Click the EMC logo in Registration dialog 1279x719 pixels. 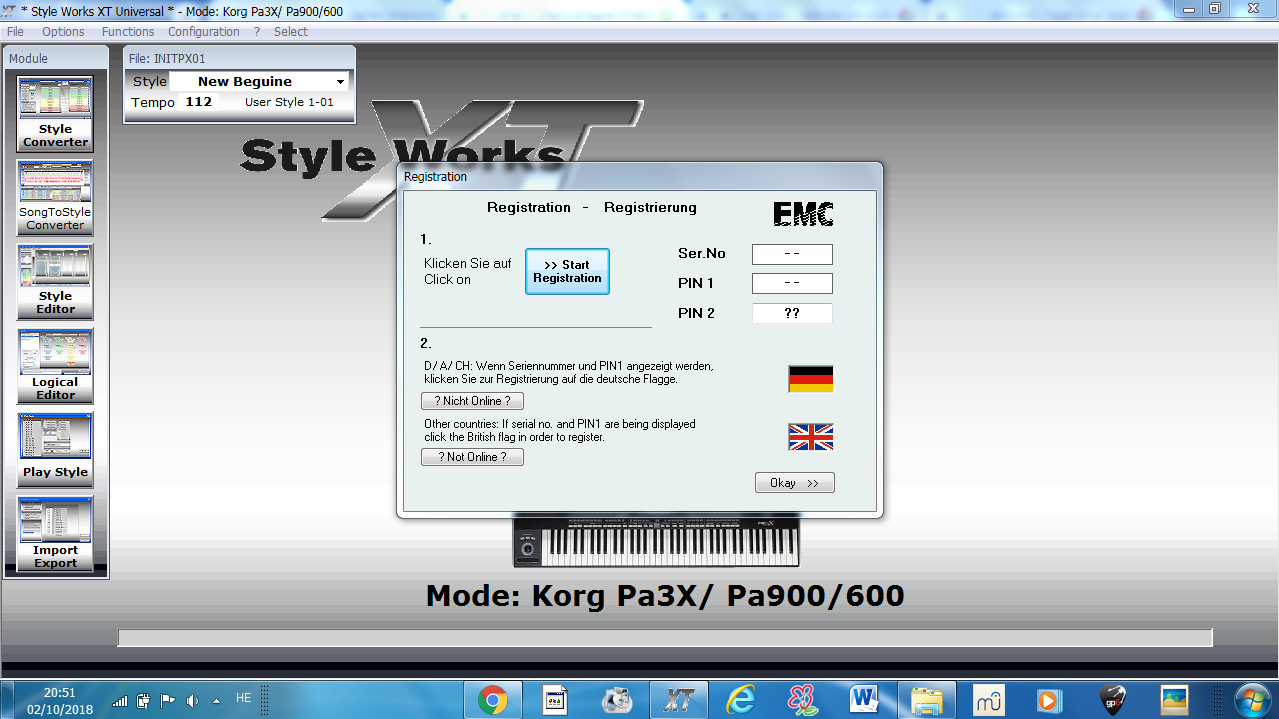803,213
